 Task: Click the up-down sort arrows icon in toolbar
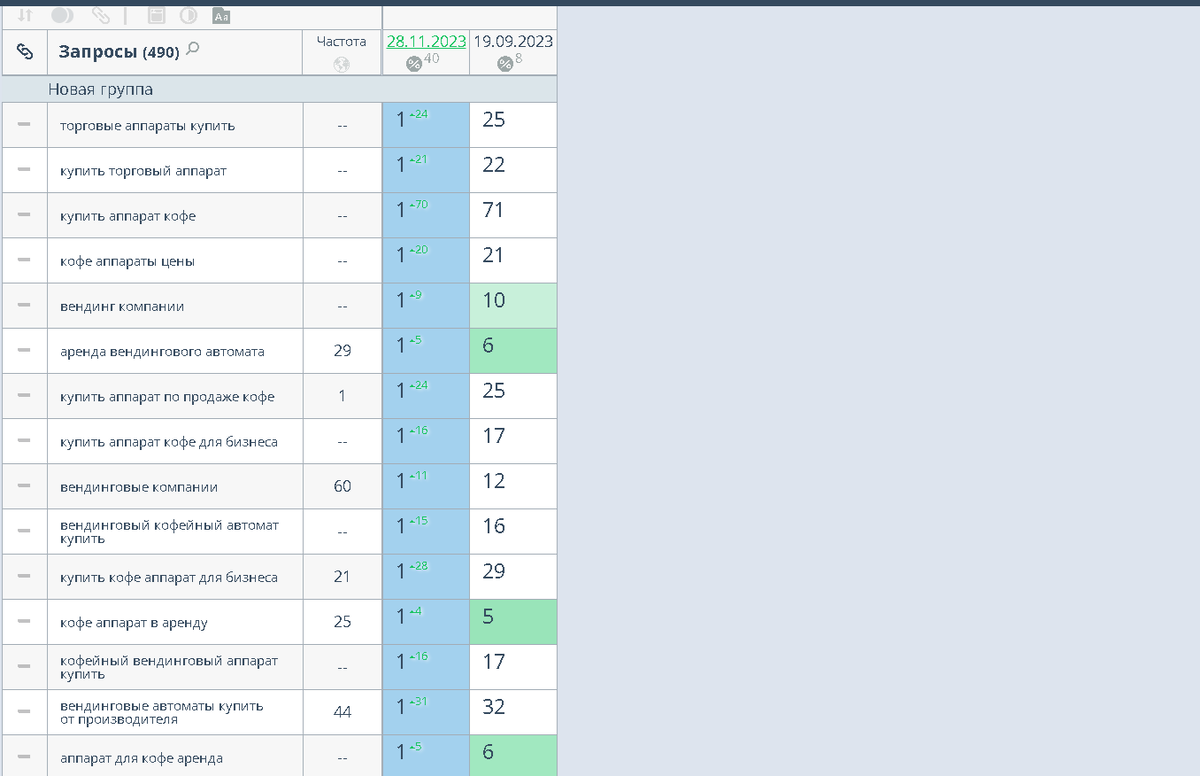(x=26, y=15)
